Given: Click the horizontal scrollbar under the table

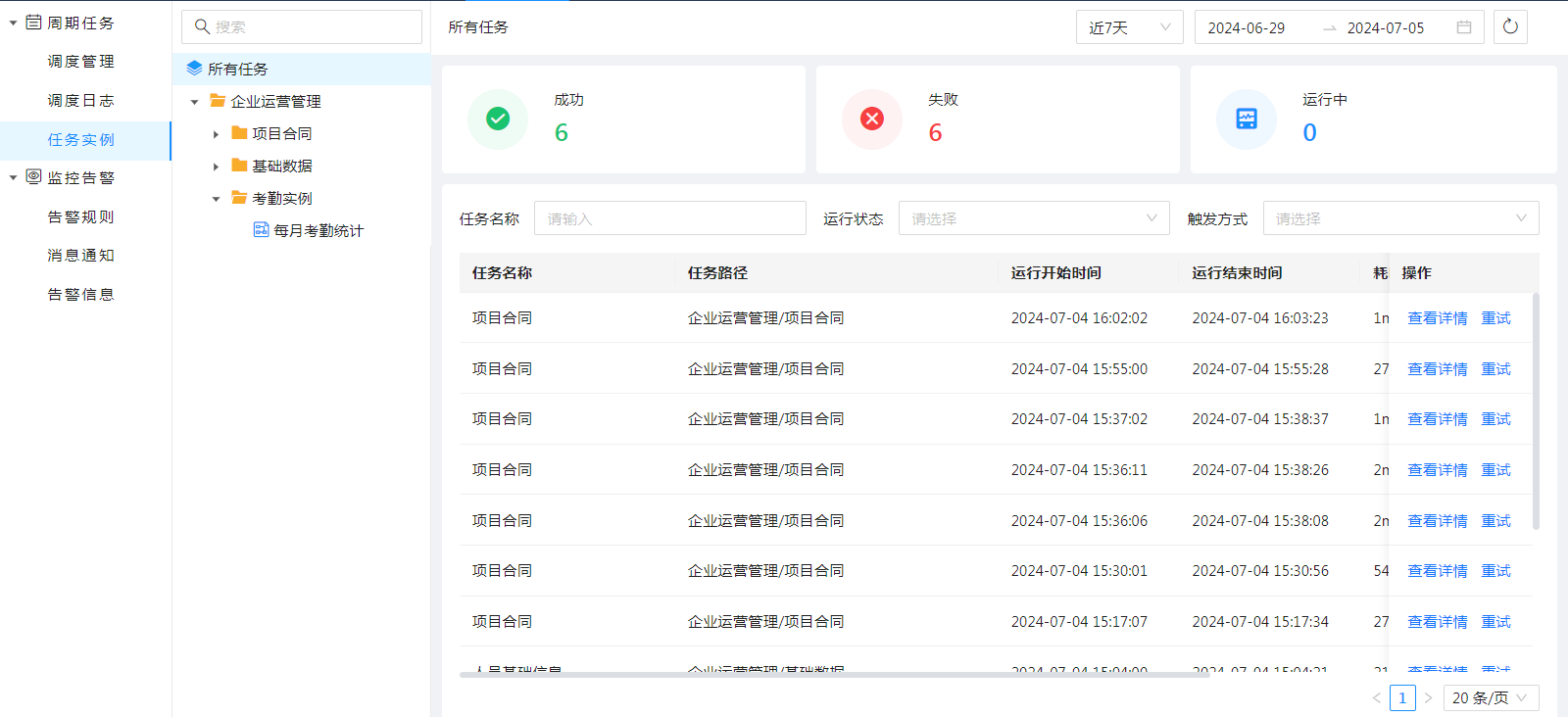Looking at the screenshot, I should point(833,674).
